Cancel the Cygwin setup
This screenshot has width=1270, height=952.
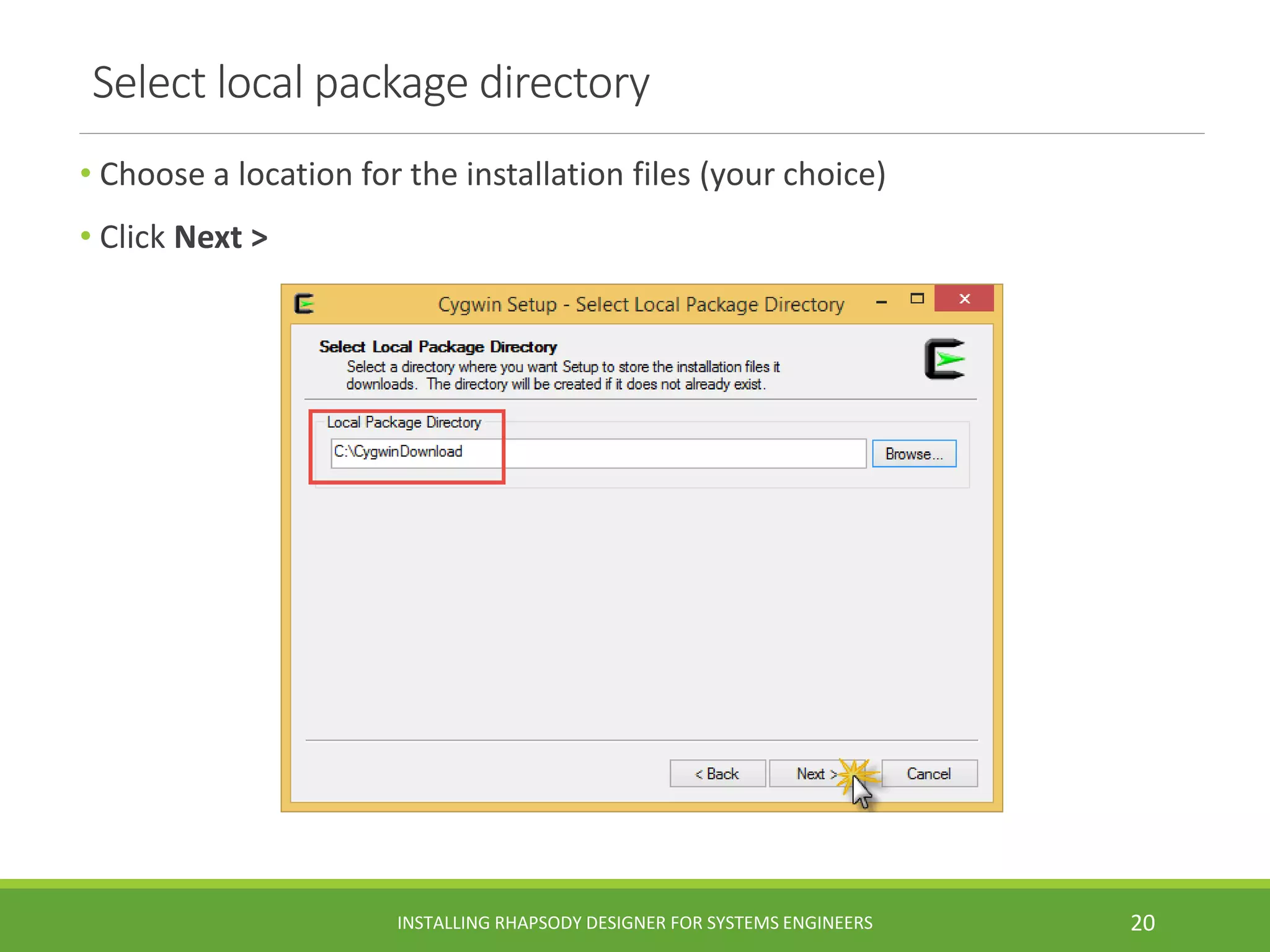[929, 773]
